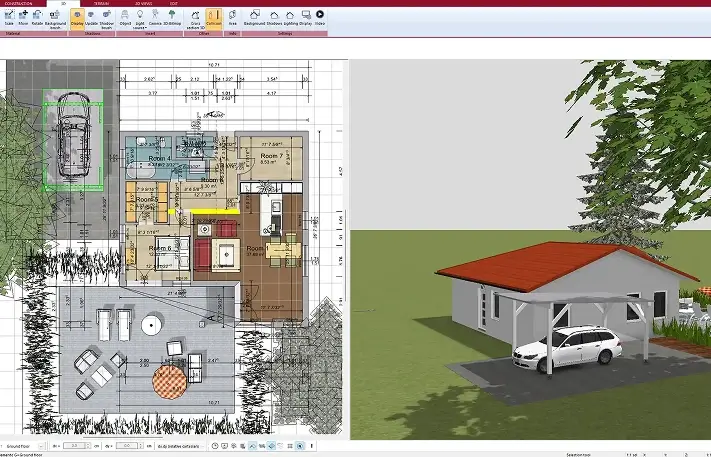Screen dimensions: 711x457
Task: Choose the Background brush tool
Action: coord(55,19)
